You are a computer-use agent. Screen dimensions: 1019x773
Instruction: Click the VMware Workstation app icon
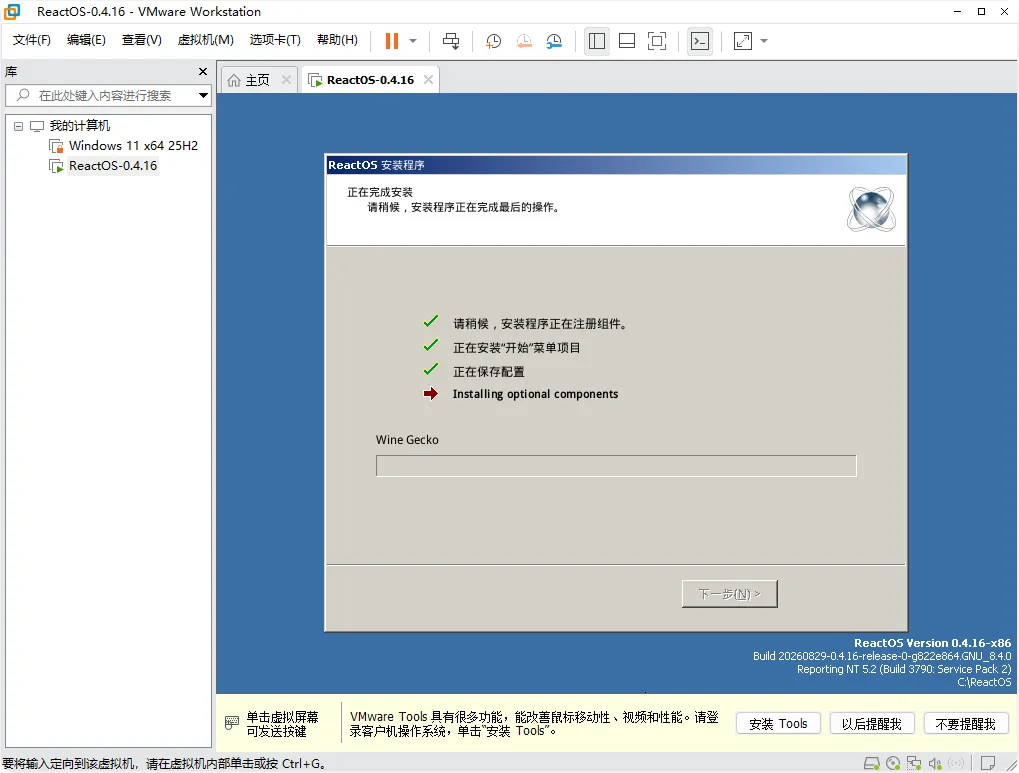pyautogui.click(x=12, y=11)
